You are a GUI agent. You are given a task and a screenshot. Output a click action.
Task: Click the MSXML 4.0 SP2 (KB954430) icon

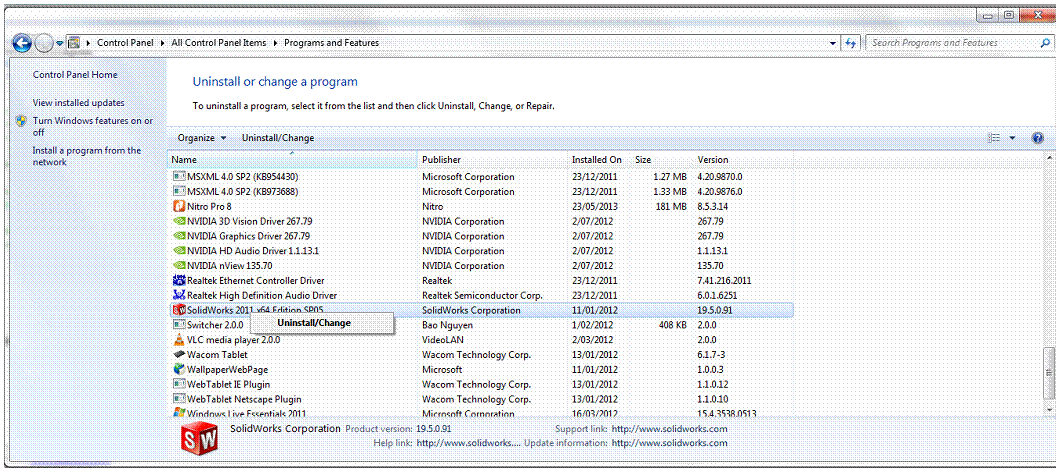179,177
